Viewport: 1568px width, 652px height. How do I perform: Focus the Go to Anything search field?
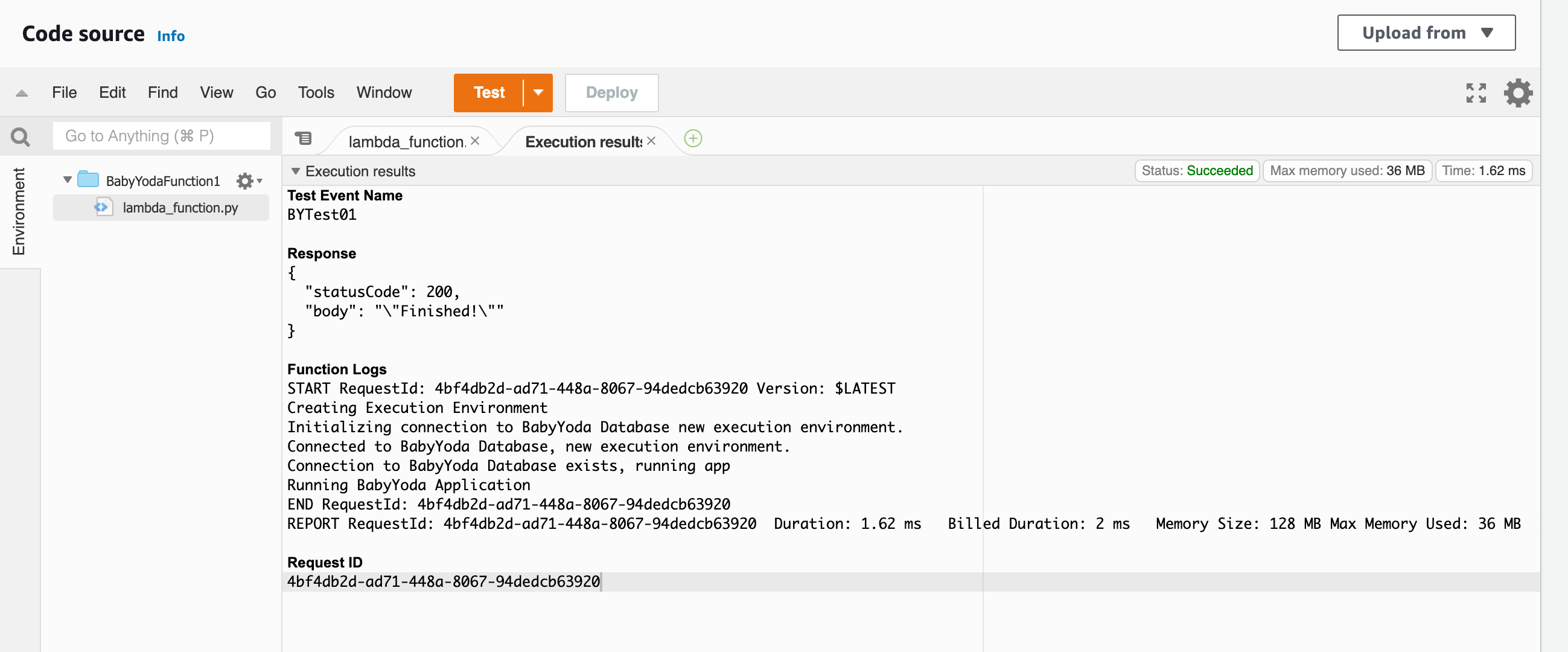coord(161,136)
